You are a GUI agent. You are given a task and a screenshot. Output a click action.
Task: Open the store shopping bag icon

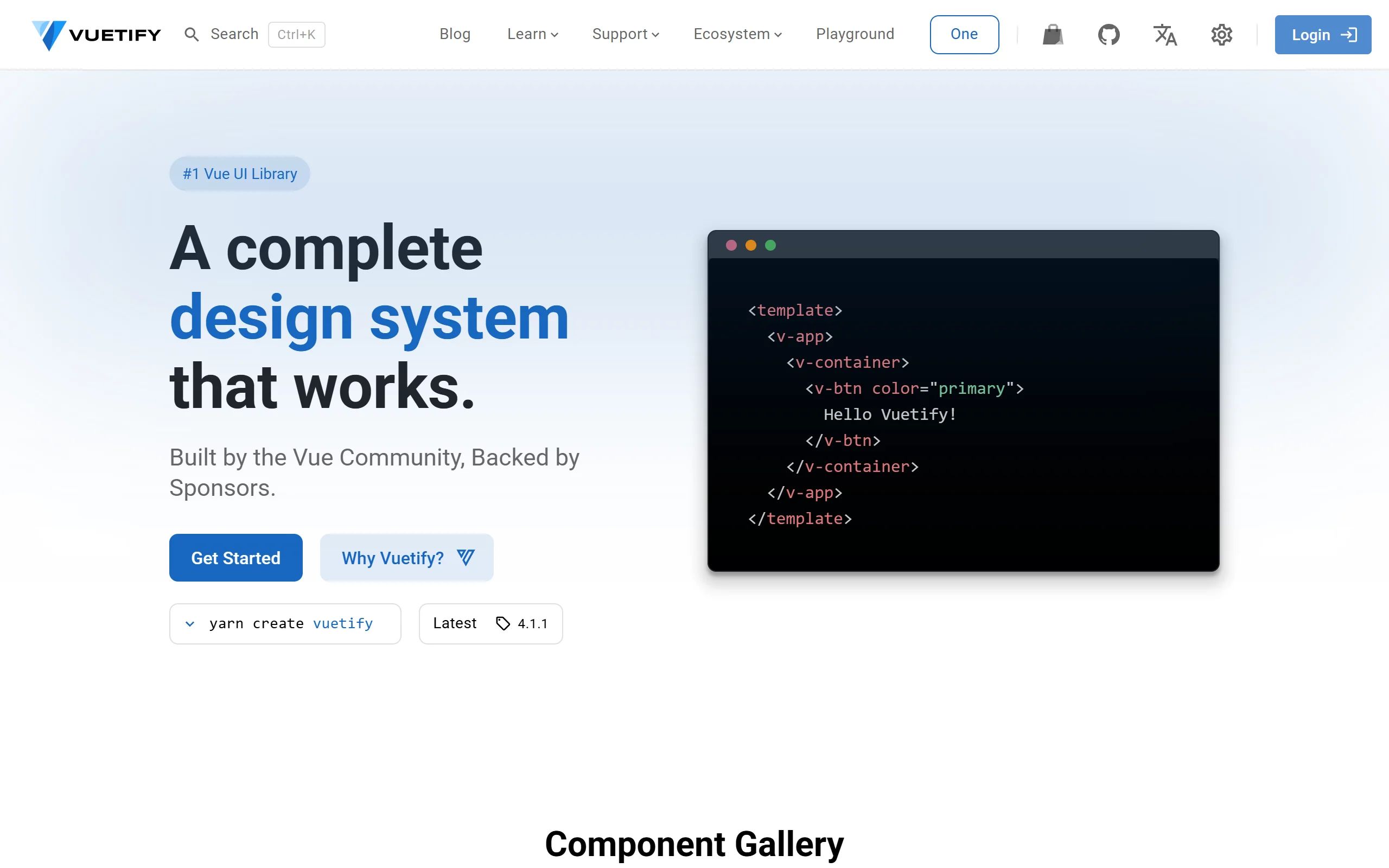tap(1053, 34)
